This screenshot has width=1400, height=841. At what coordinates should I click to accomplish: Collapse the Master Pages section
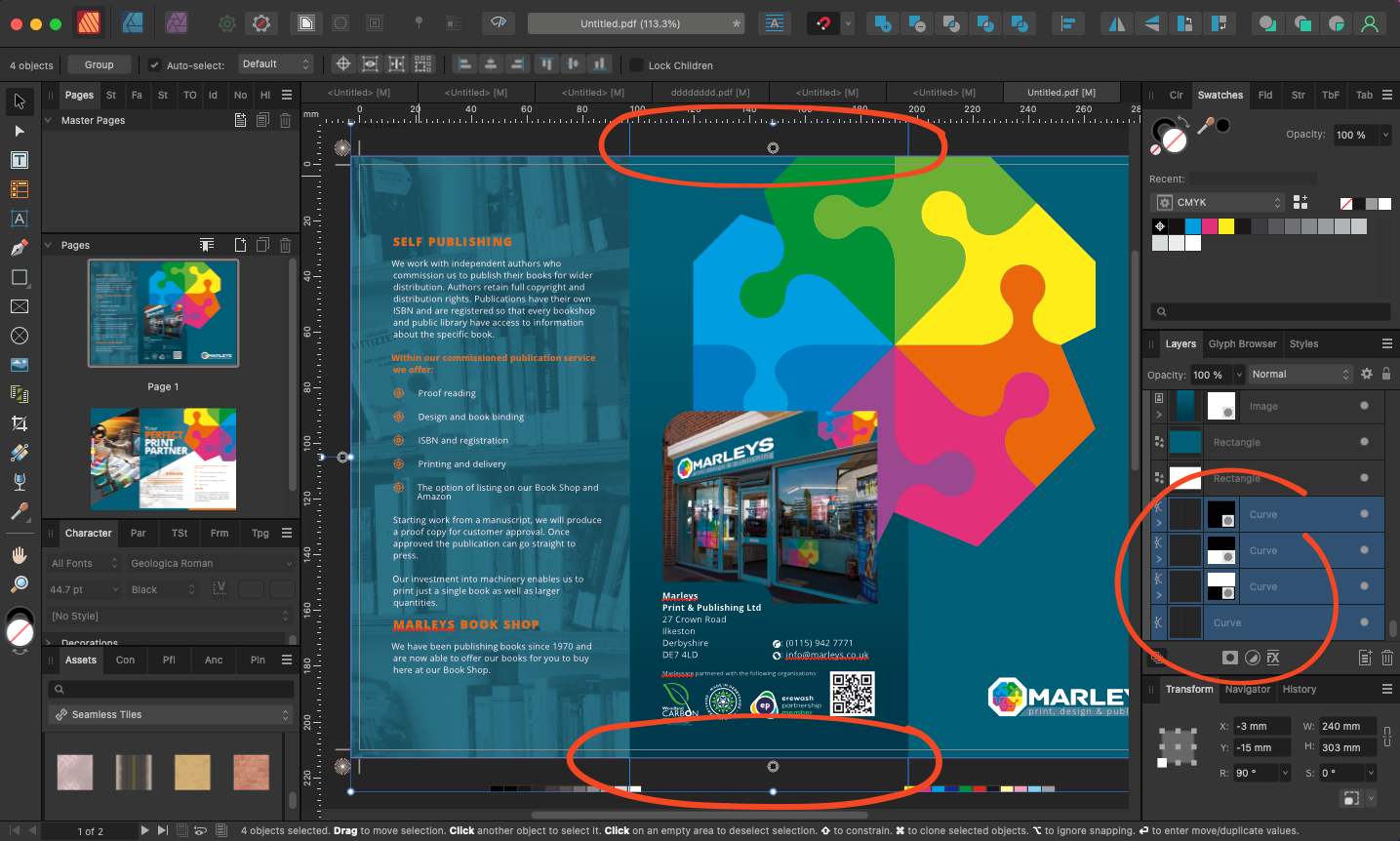[49, 120]
